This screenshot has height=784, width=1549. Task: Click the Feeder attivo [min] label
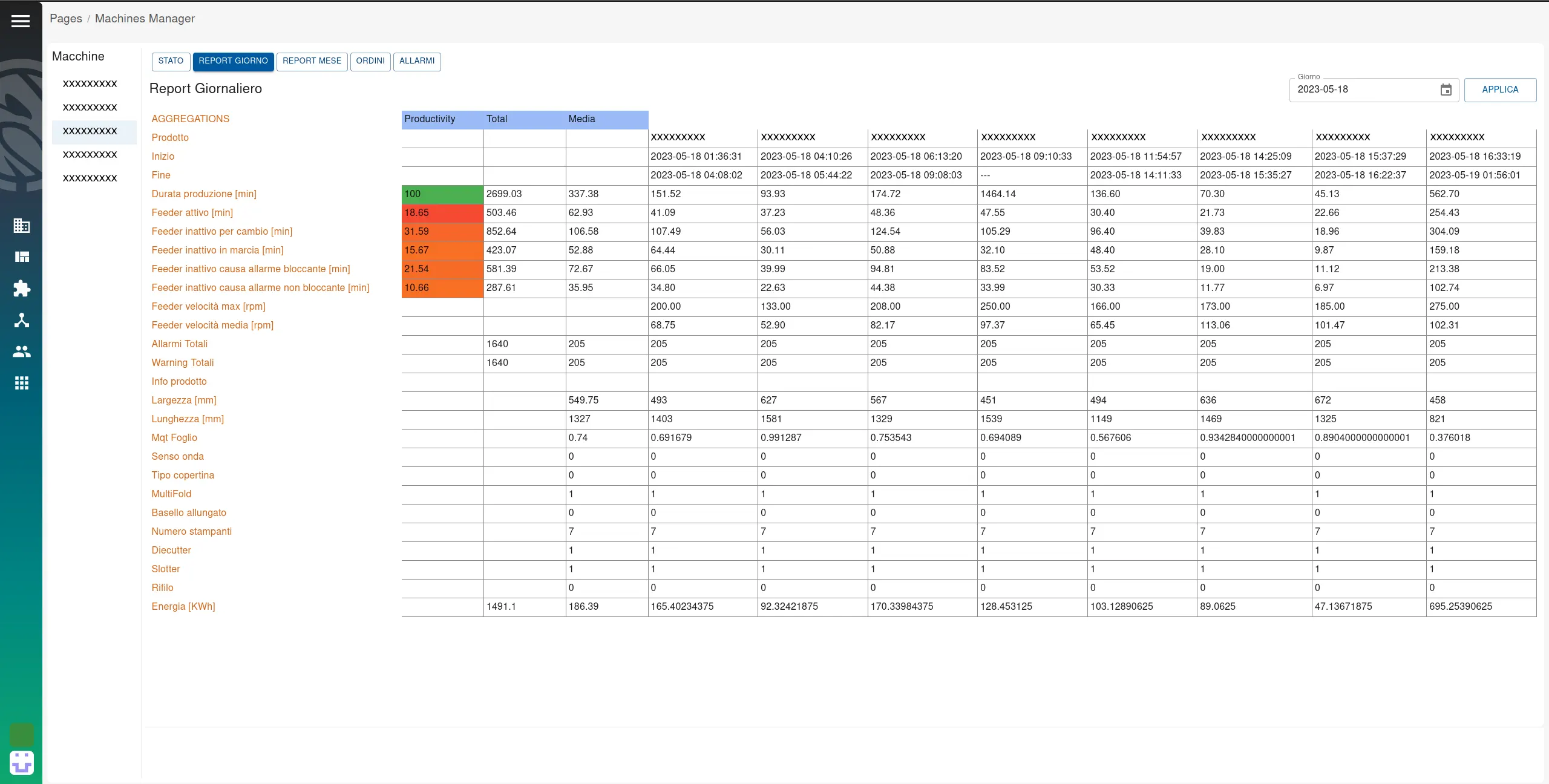[192, 213]
